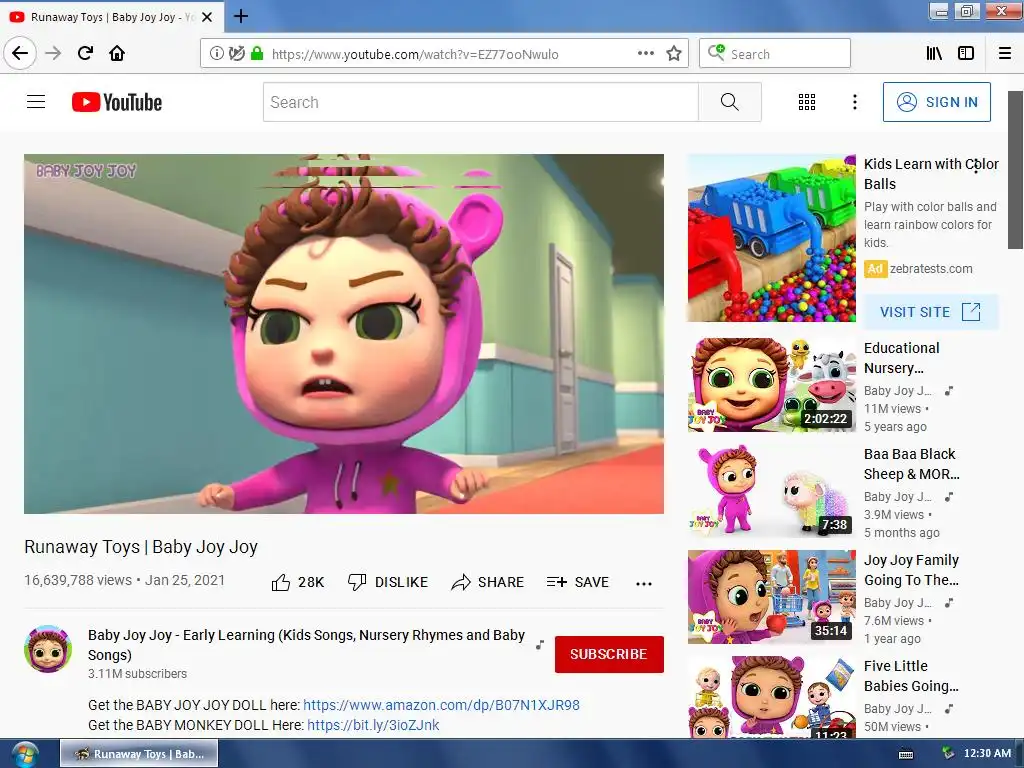
Task: Click the YouTube magnifier search button
Action: click(729, 102)
